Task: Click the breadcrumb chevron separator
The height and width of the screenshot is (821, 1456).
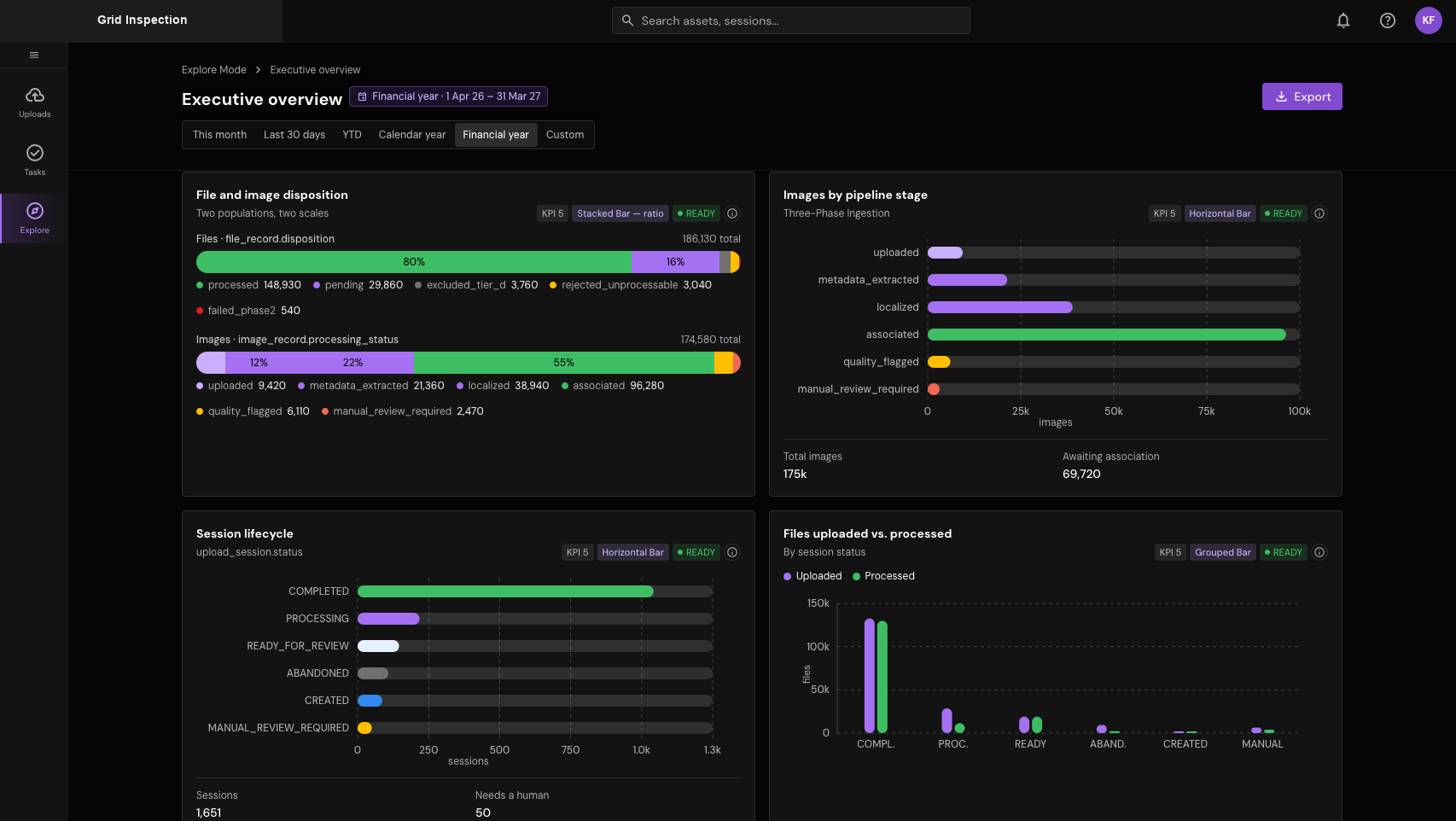Action: pos(258,70)
